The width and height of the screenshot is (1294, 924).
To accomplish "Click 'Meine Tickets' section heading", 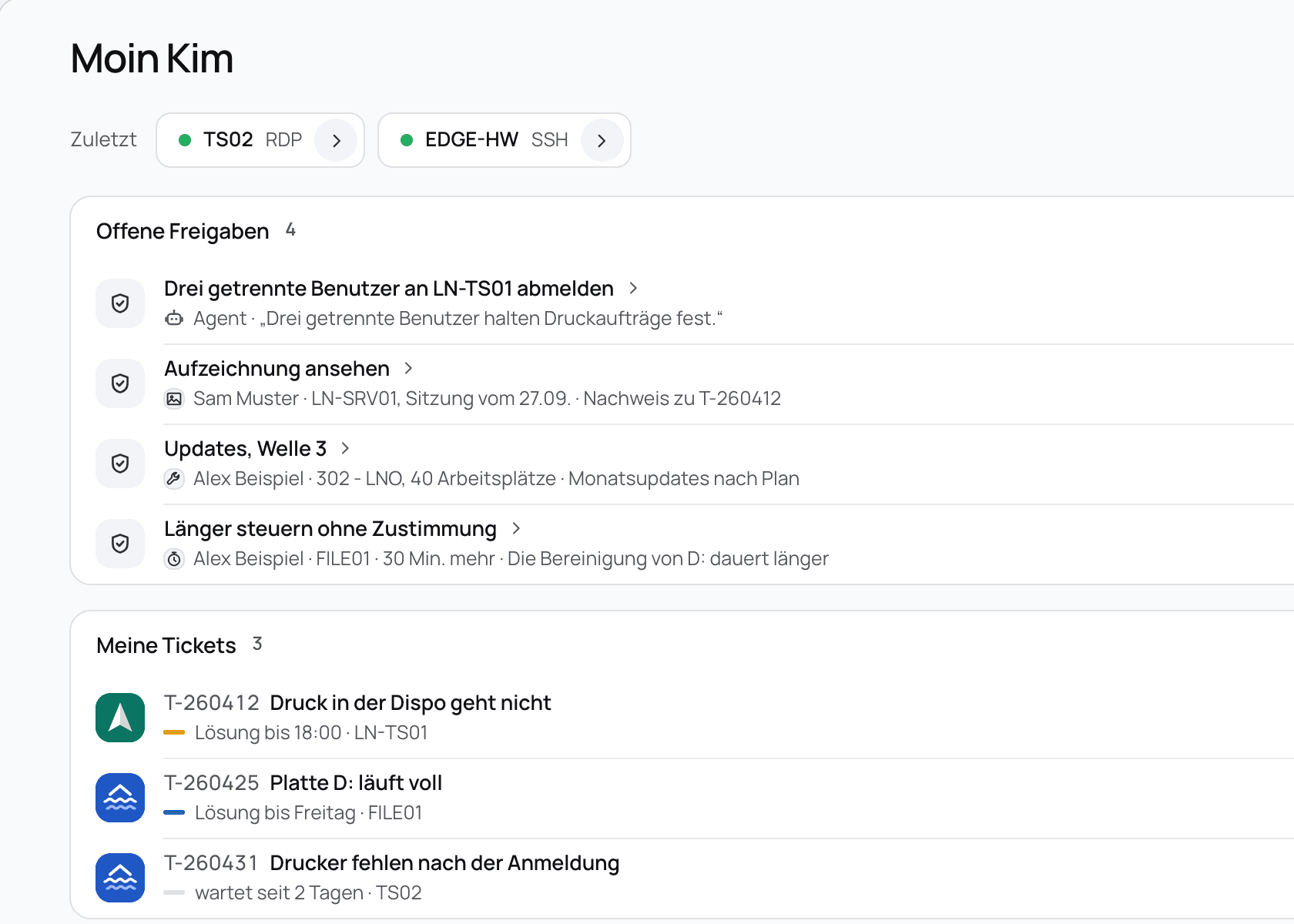I will [166, 645].
